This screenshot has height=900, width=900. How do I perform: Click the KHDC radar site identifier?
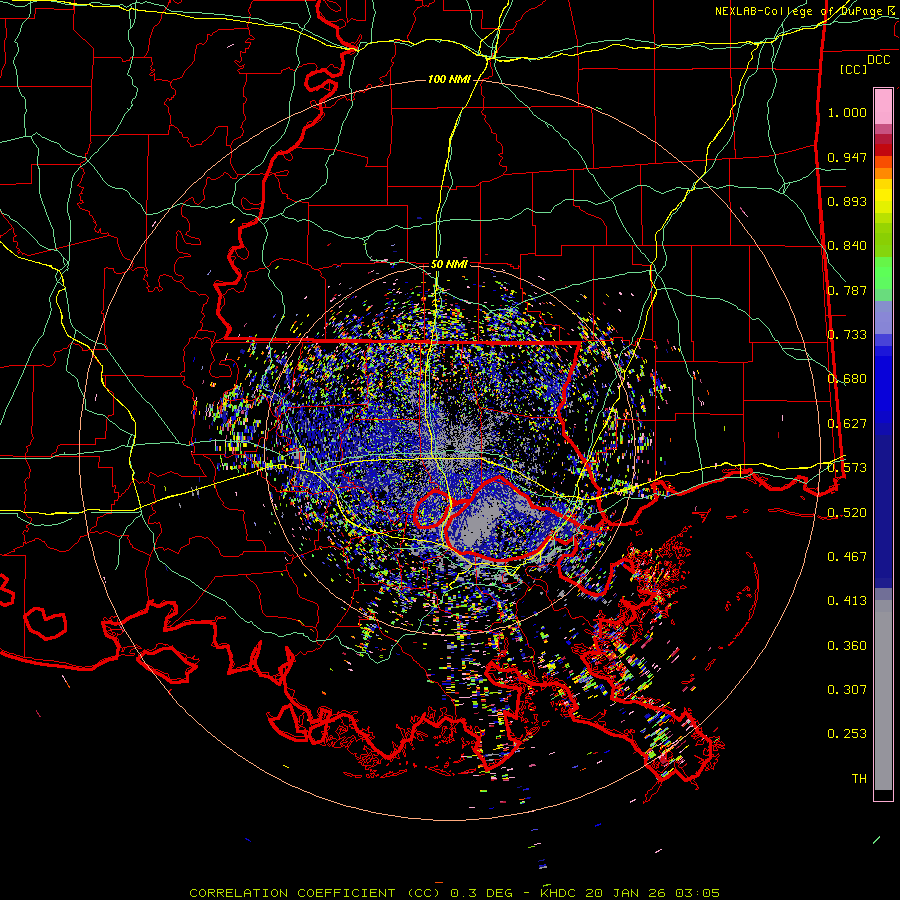pyautogui.click(x=560, y=893)
